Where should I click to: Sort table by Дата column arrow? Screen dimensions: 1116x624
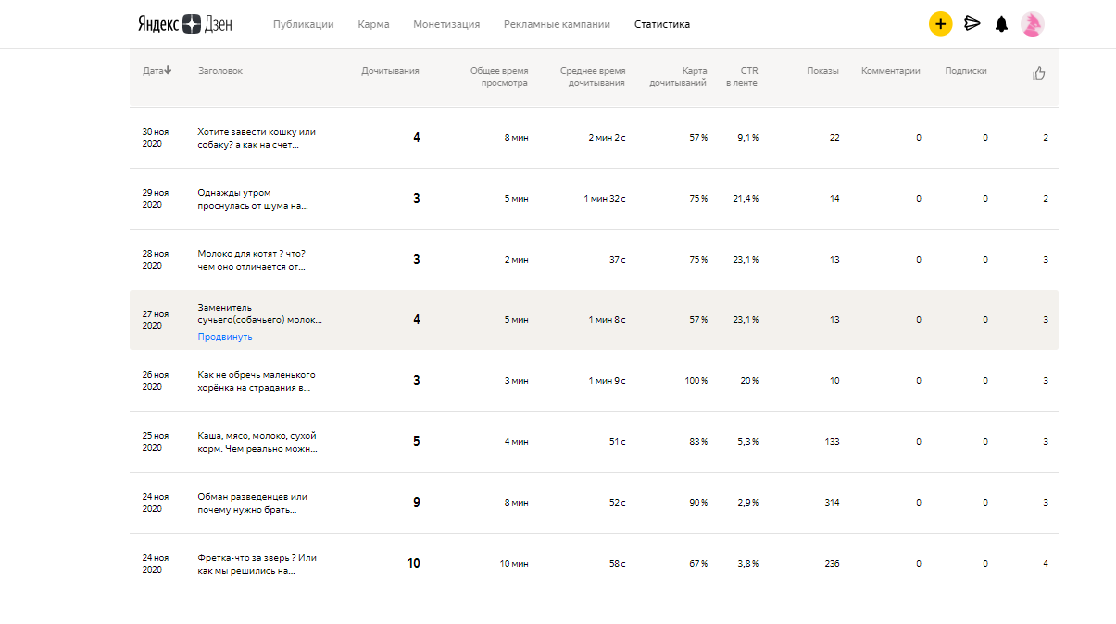point(168,70)
